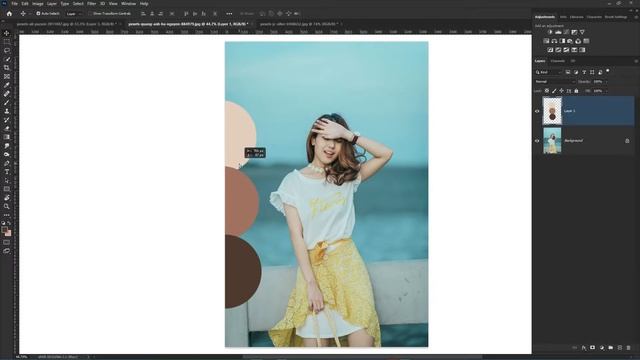
Task: Select the Clone Stamp tool
Action: [x=7, y=111]
